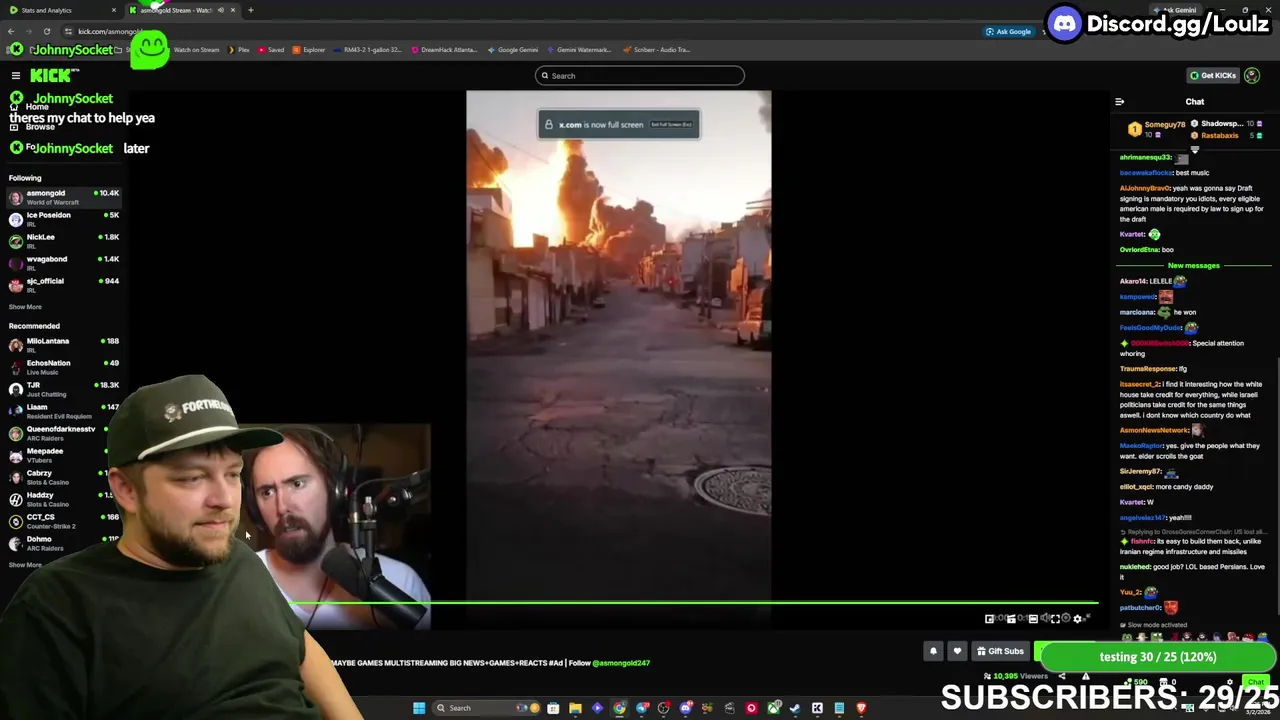Open File Explorer from the taskbar
Screen dimensions: 1280x720
[x=575, y=708]
